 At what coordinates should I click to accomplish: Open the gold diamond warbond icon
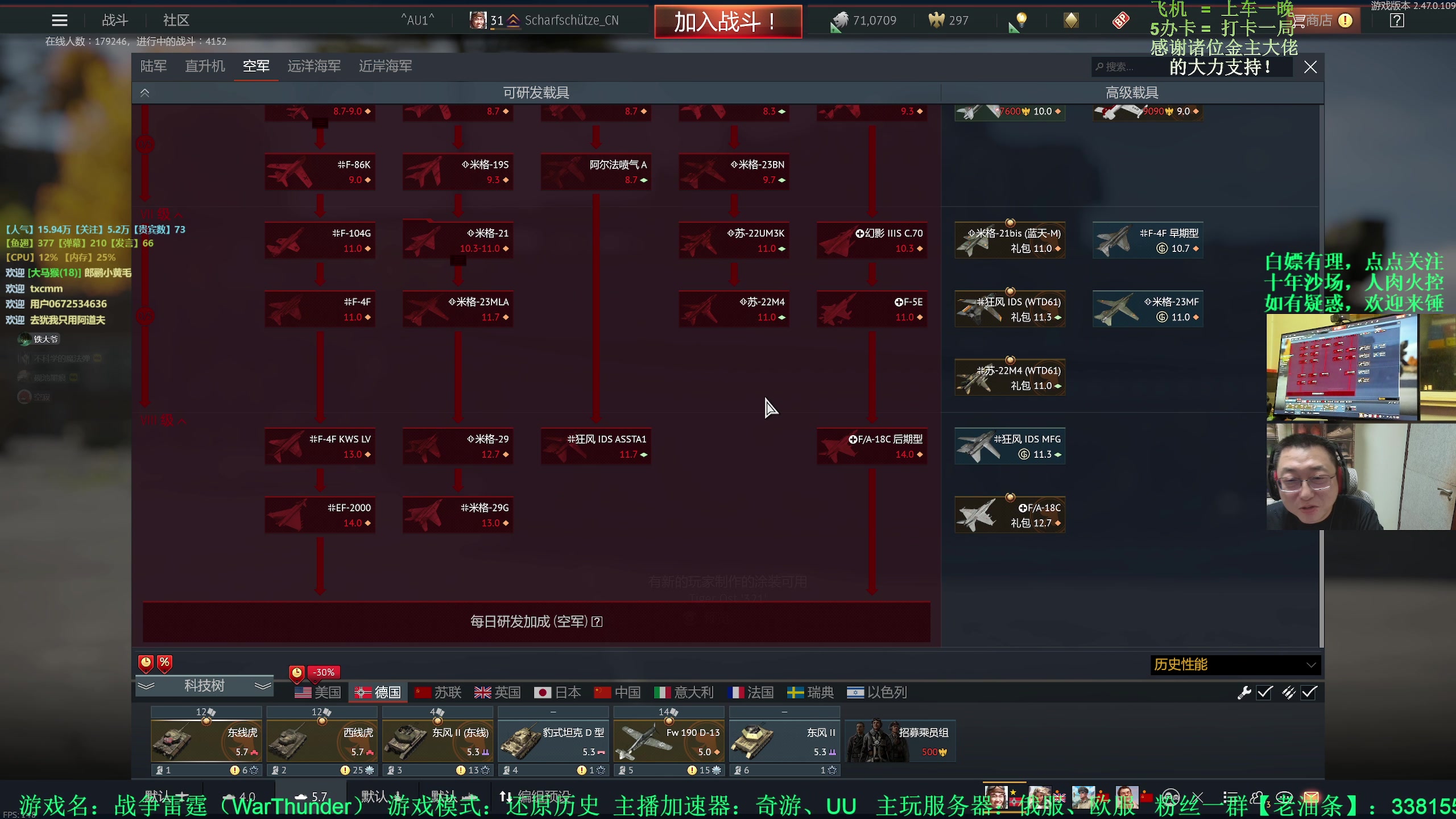(x=1071, y=20)
